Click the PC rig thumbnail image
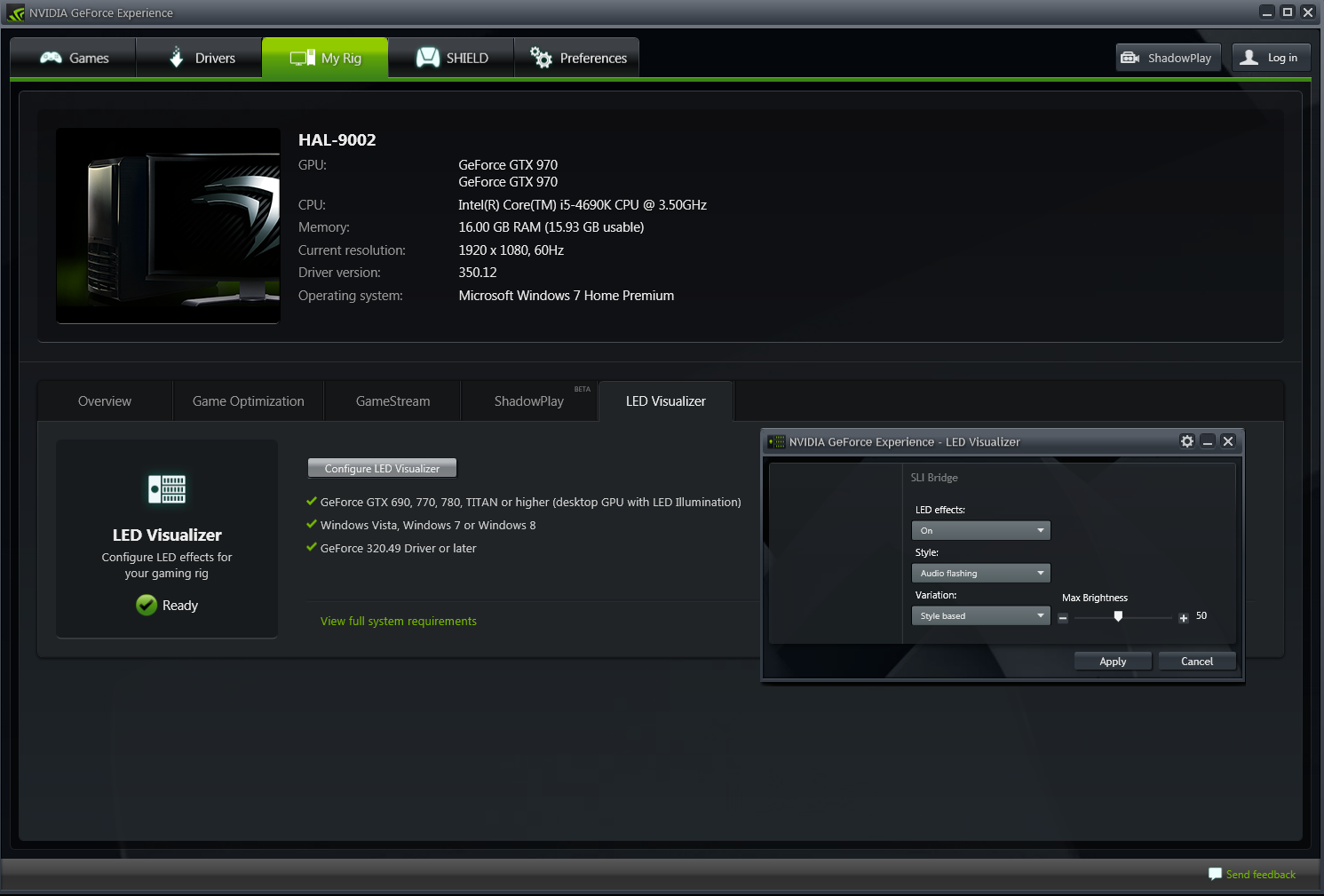 coord(168,226)
